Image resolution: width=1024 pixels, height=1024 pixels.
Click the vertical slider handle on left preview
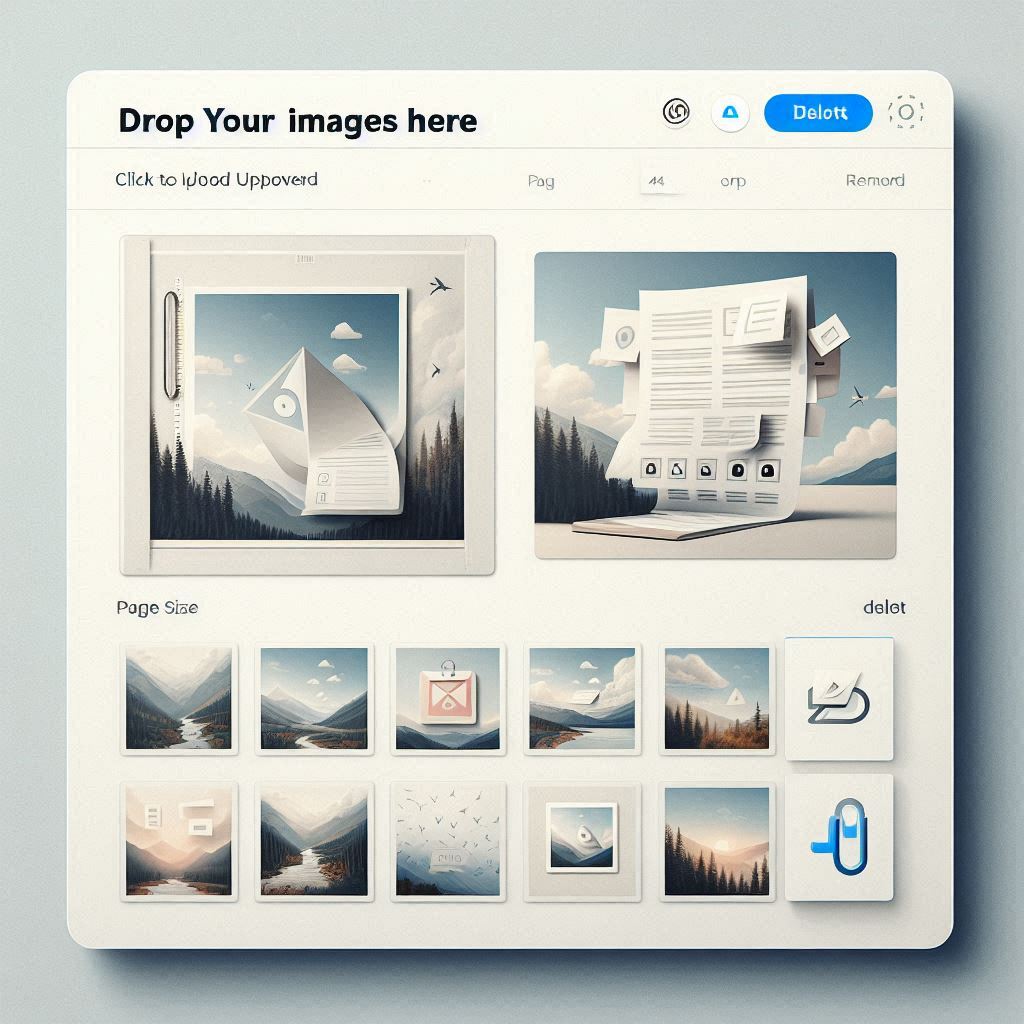click(171, 345)
